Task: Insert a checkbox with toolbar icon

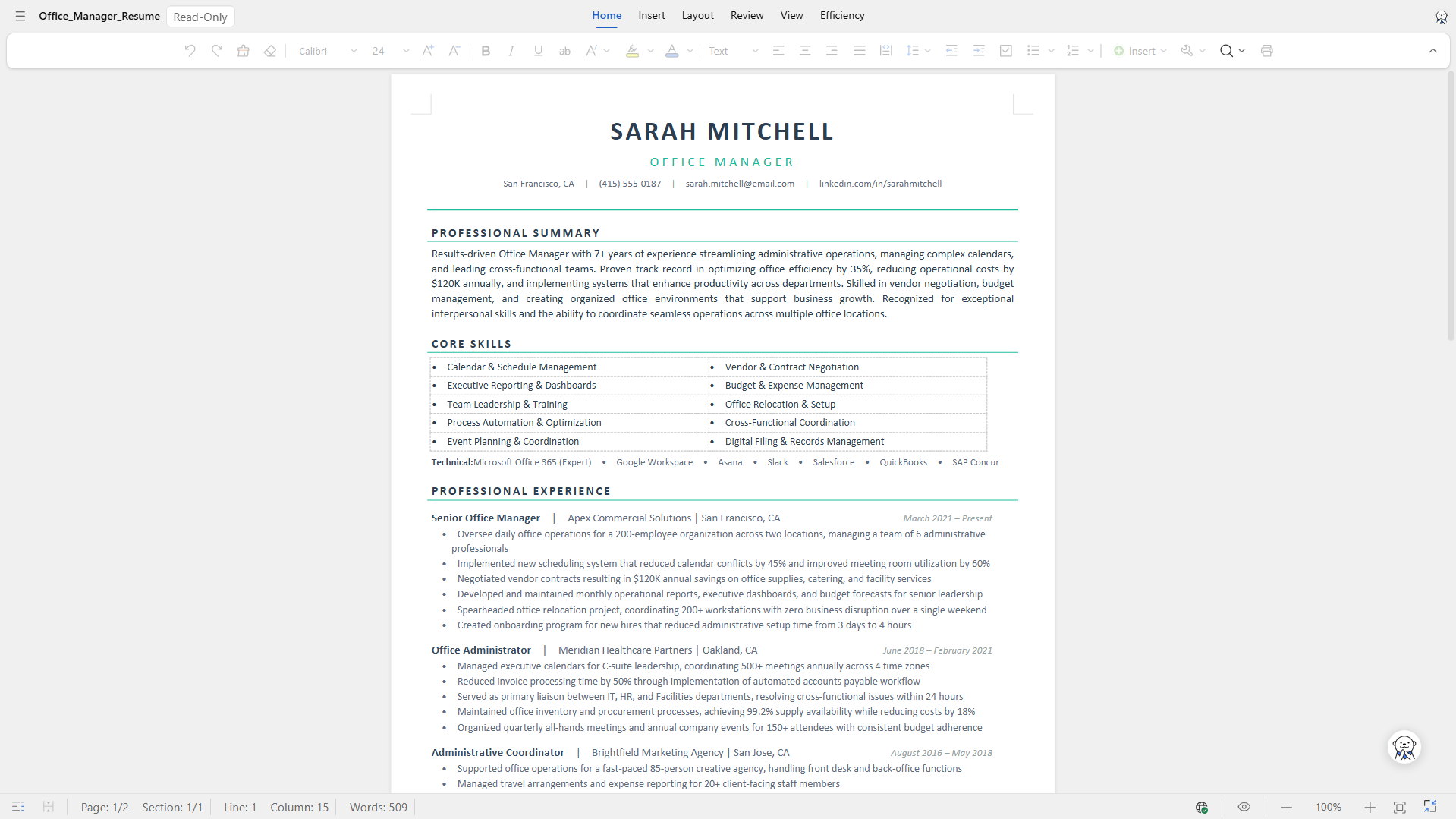Action: coord(1006,51)
